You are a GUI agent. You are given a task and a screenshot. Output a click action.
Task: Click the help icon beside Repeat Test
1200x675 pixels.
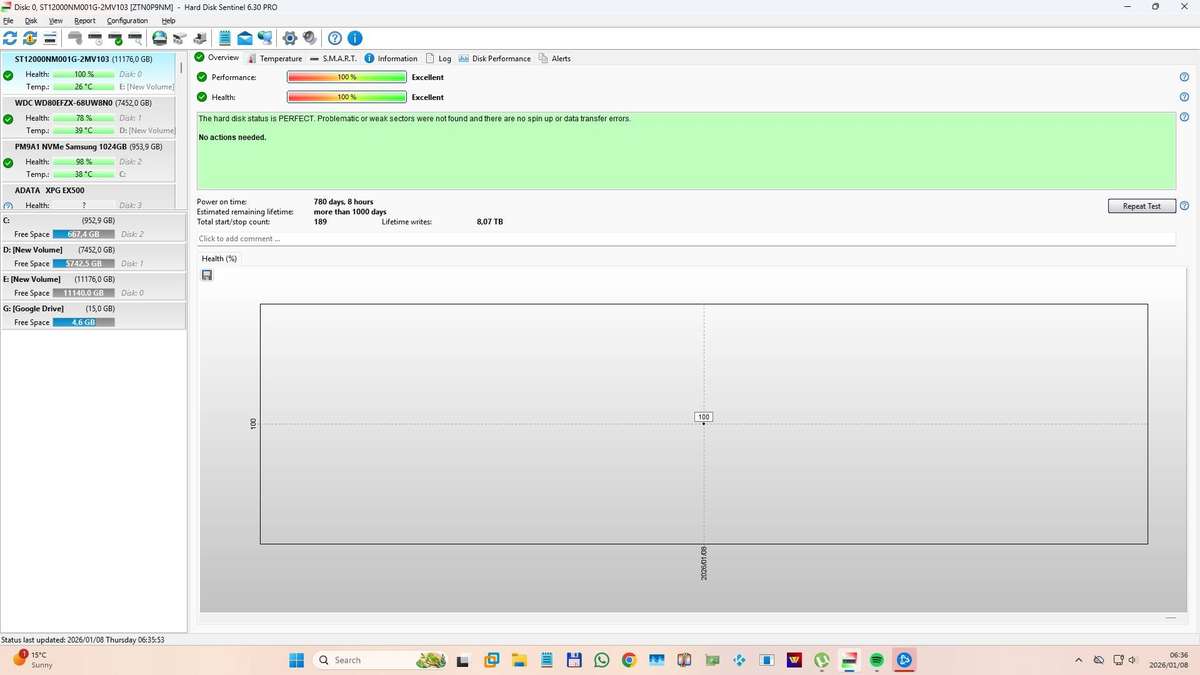coord(1184,206)
